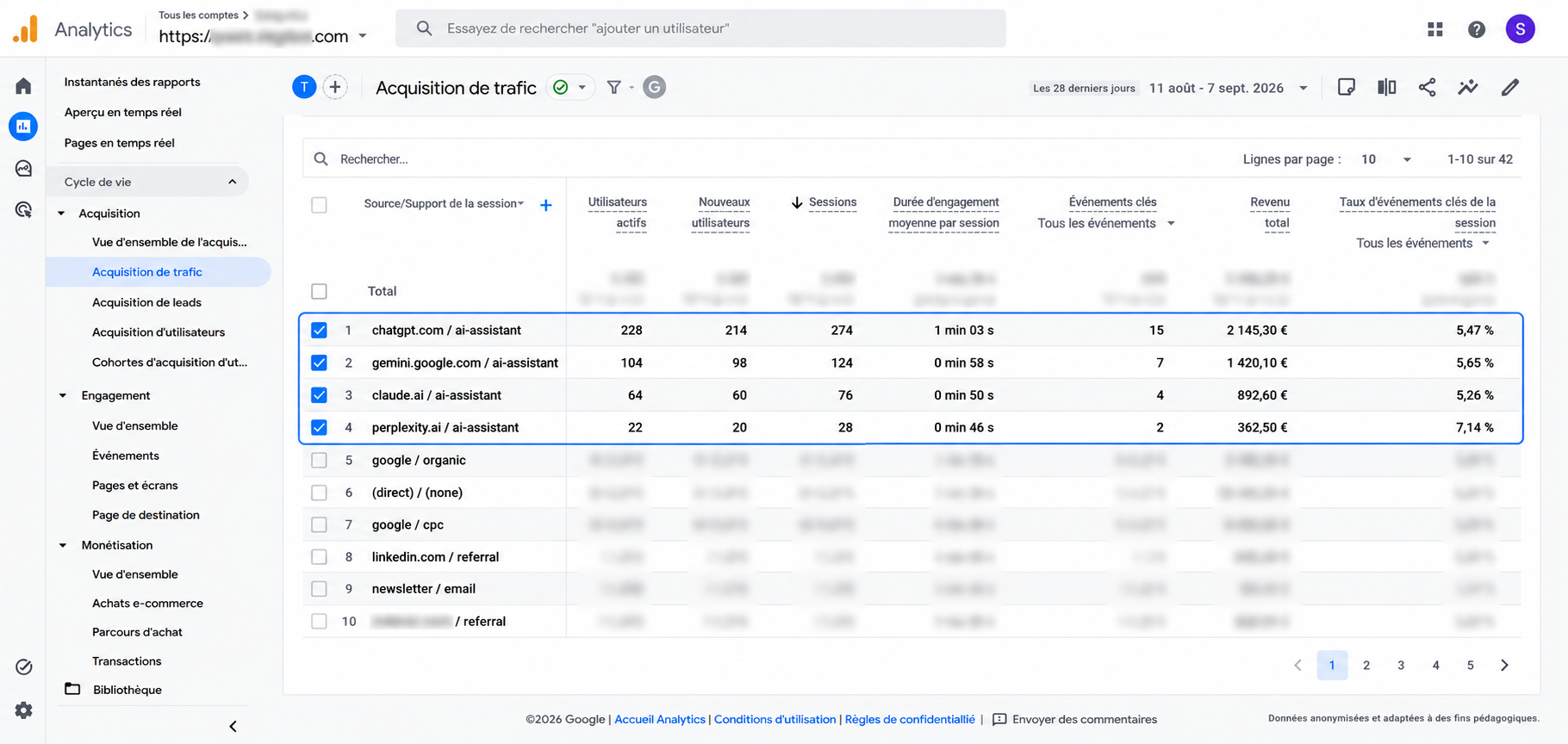Viewport: 1568px width, 744px height.
Task: Go to page 2
Action: point(1366,665)
